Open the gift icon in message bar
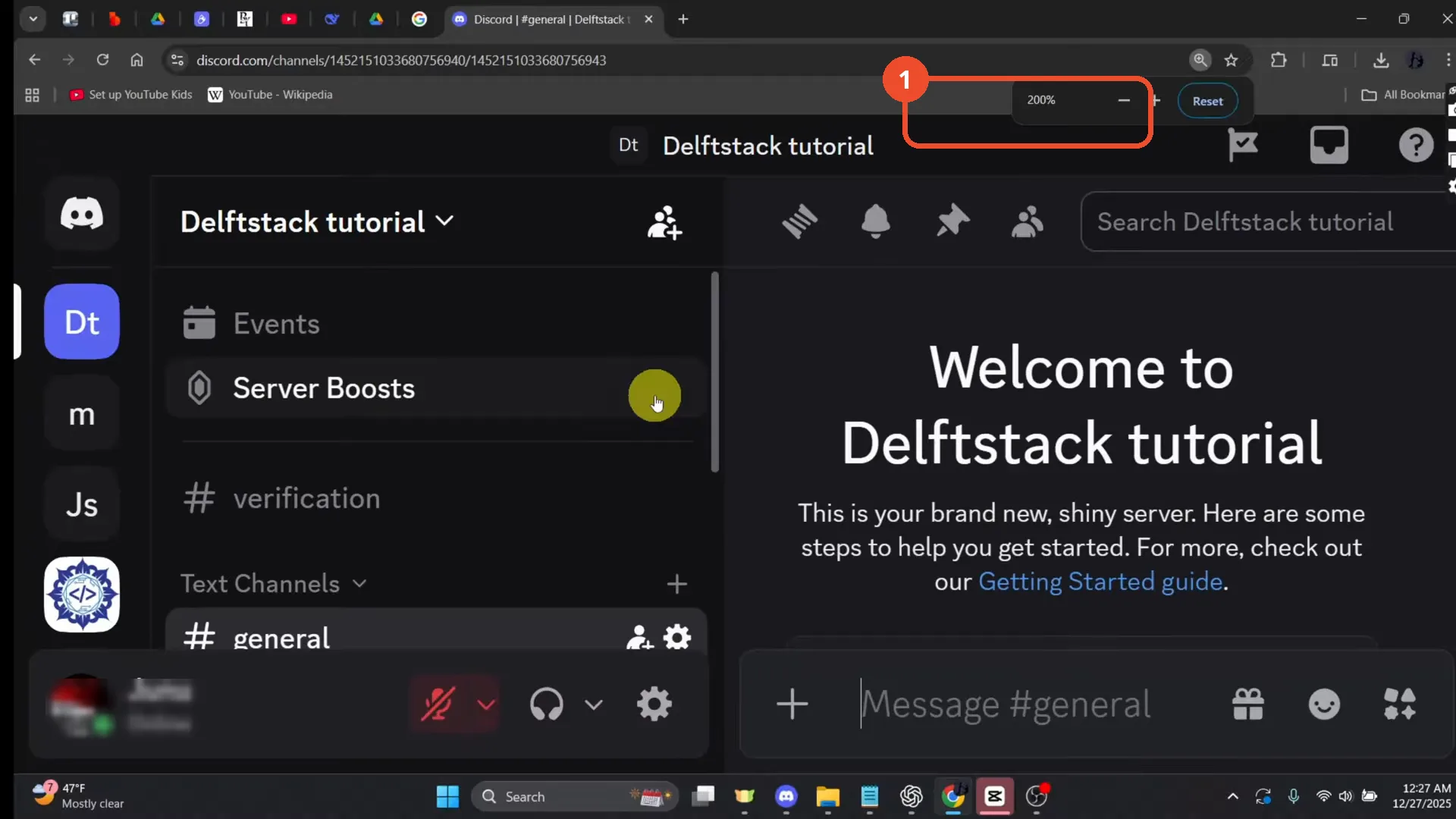The width and height of the screenshot is (1456, 819). [x=1248, y=704]
